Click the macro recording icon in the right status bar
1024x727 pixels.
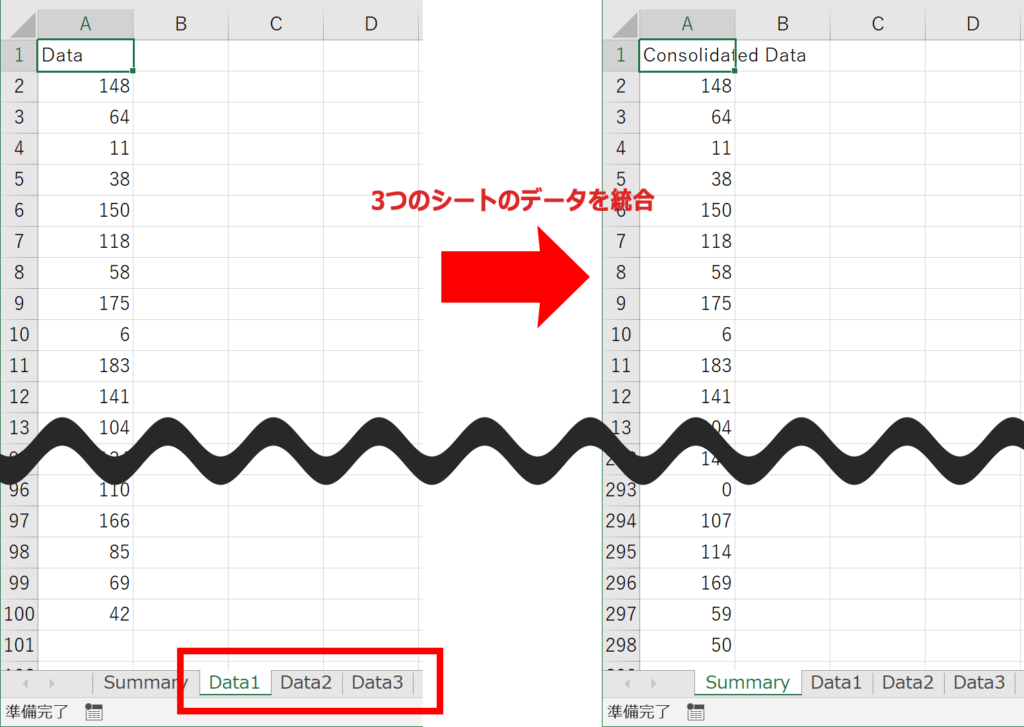coord(696,712)
